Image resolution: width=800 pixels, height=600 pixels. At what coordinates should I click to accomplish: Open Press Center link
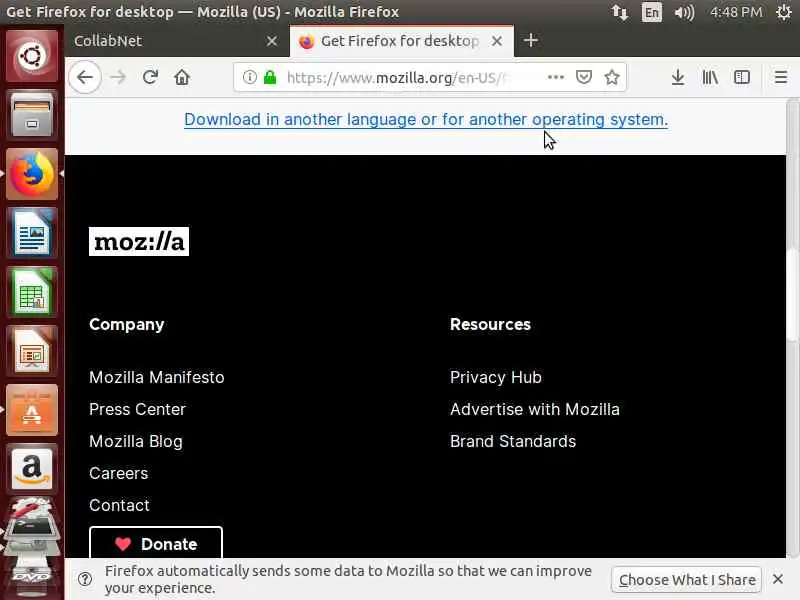pyautogui.click(x=137, y=410)
